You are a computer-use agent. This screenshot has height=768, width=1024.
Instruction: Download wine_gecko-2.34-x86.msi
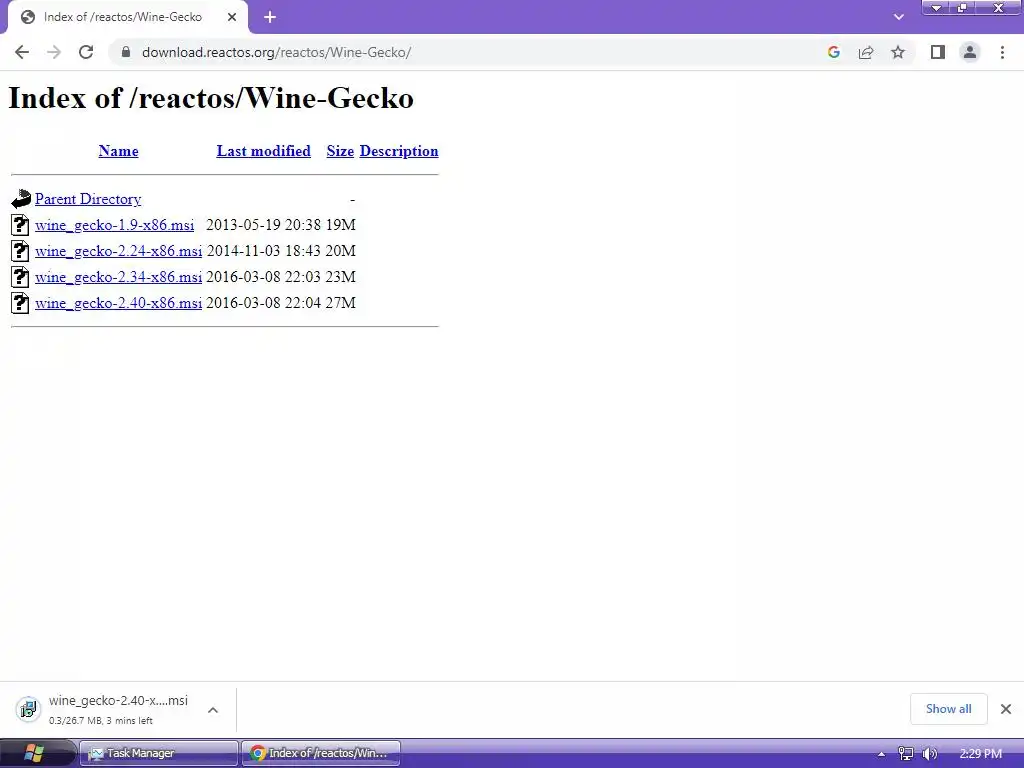118,278
